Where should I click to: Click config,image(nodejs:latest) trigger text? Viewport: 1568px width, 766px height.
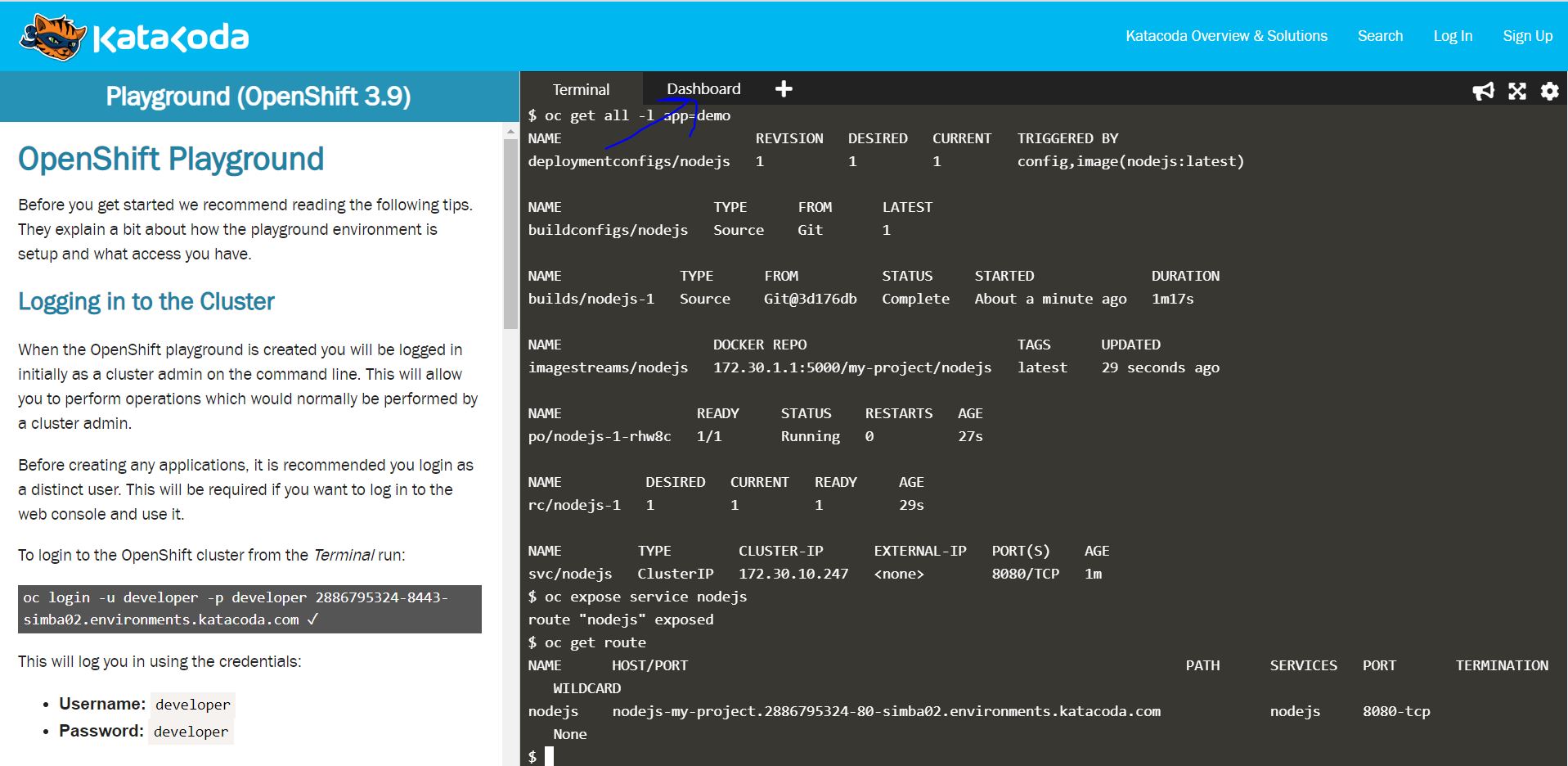pyautogui.click(x=1130, y=161)
